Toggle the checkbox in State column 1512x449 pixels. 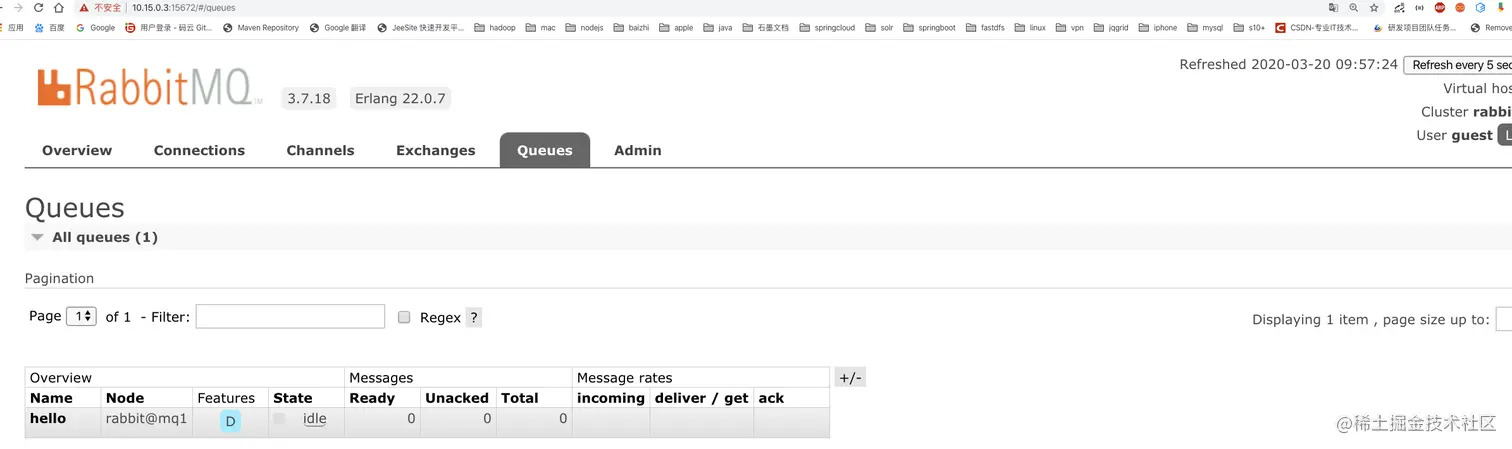(x=279, y=419)
